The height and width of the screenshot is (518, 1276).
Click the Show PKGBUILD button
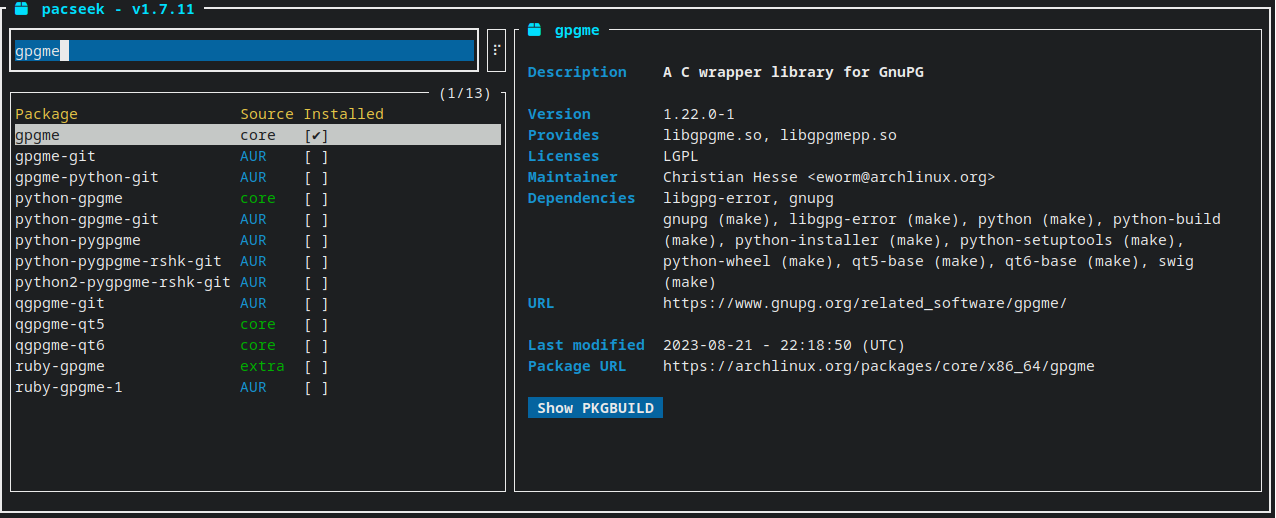click(x=595, y=408)
